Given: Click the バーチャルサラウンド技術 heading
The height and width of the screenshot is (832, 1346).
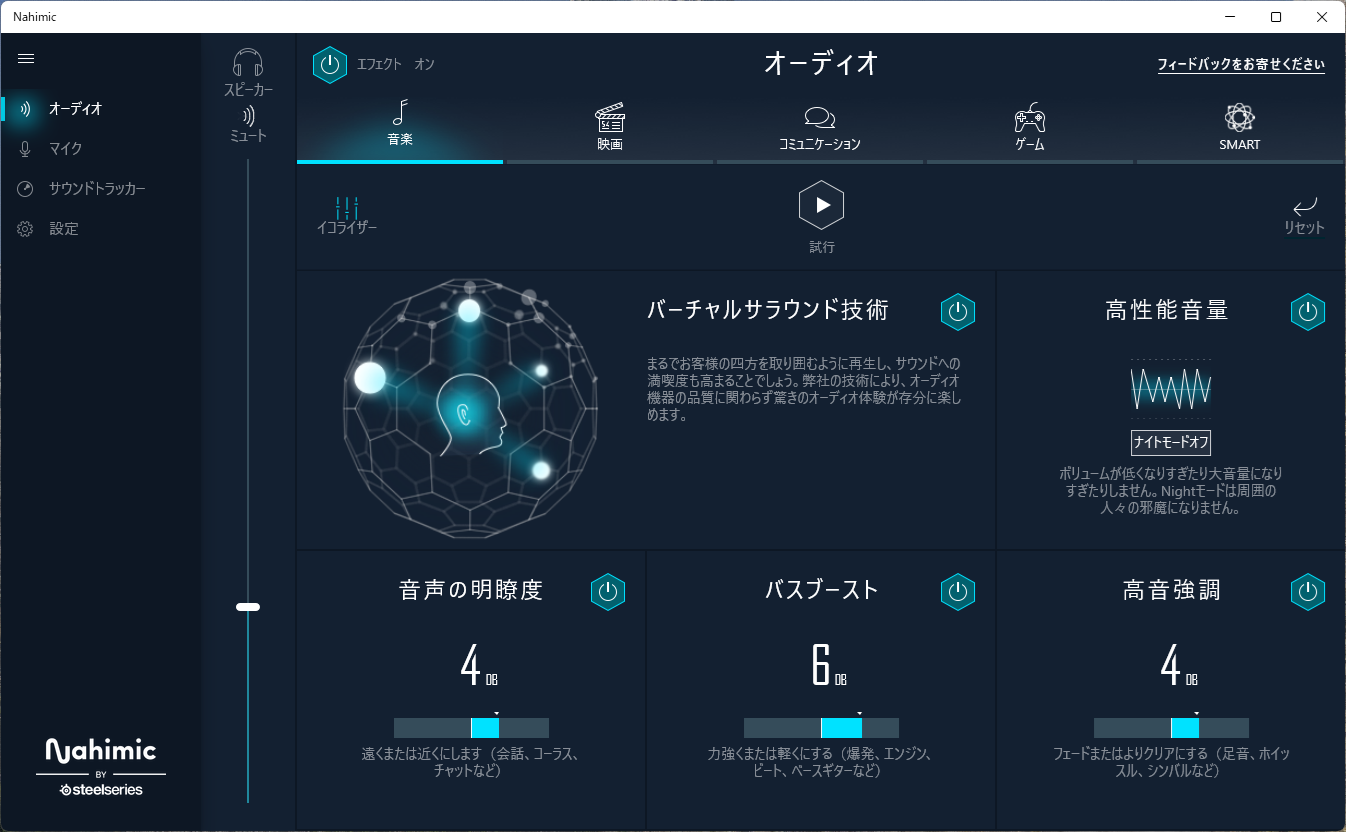Looking at the screenshot, I should point(768,310).
